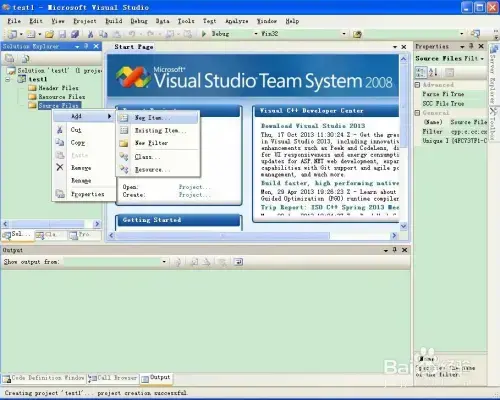The width and height of the screenshot is (500, 400).
Task: Click the Solution Explorer horizontal scrollbar right arrow
Action: click(97, 224)
